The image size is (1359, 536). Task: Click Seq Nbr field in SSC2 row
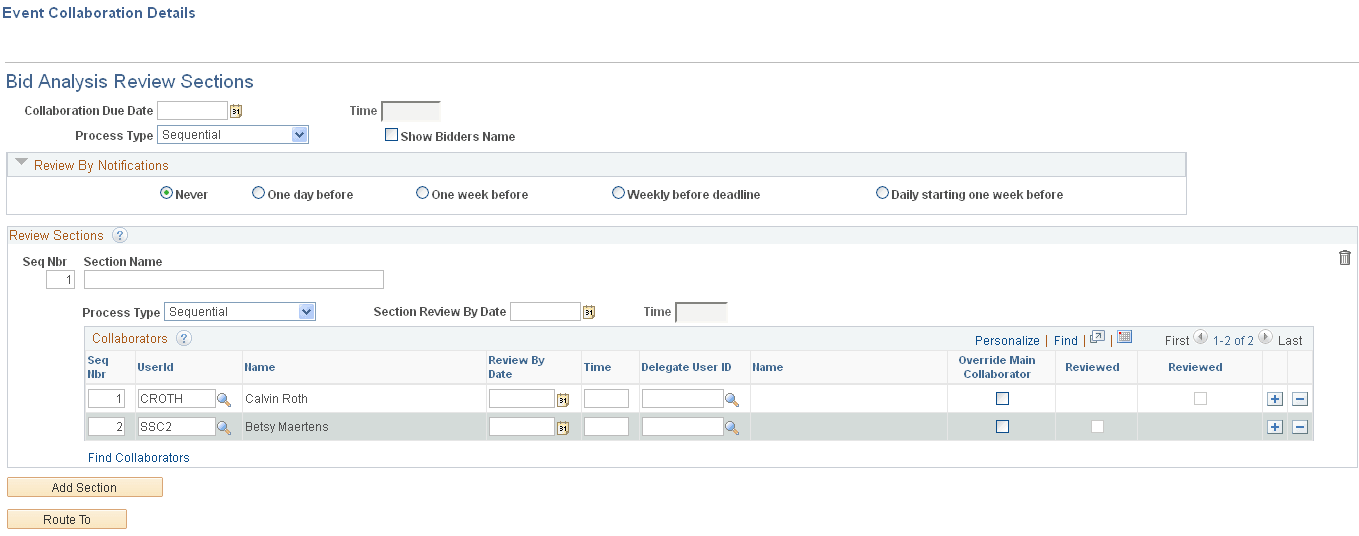coord(107,427)
